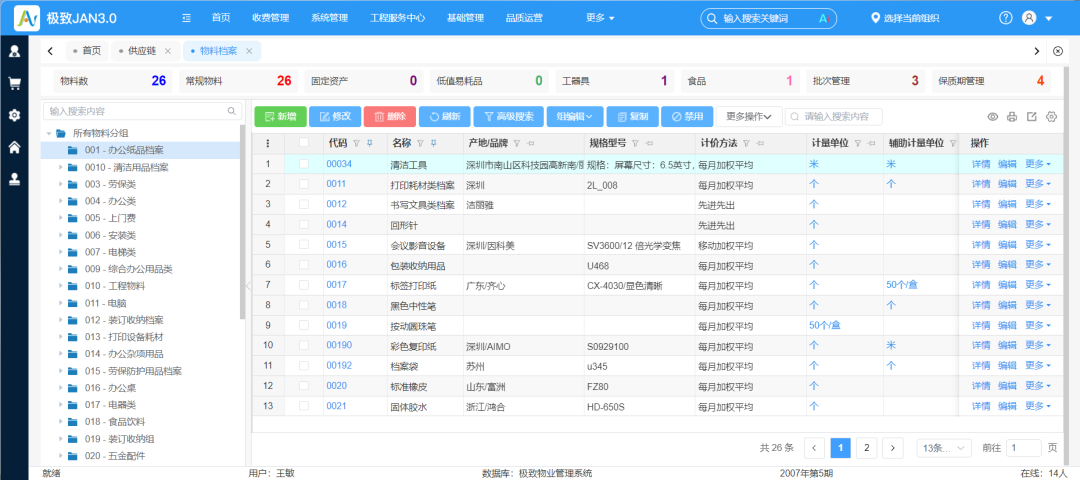Open 更多 actions for the 清洁工具 row
Viewport: 1080px width, 480px height.
tap(1038, 164)
